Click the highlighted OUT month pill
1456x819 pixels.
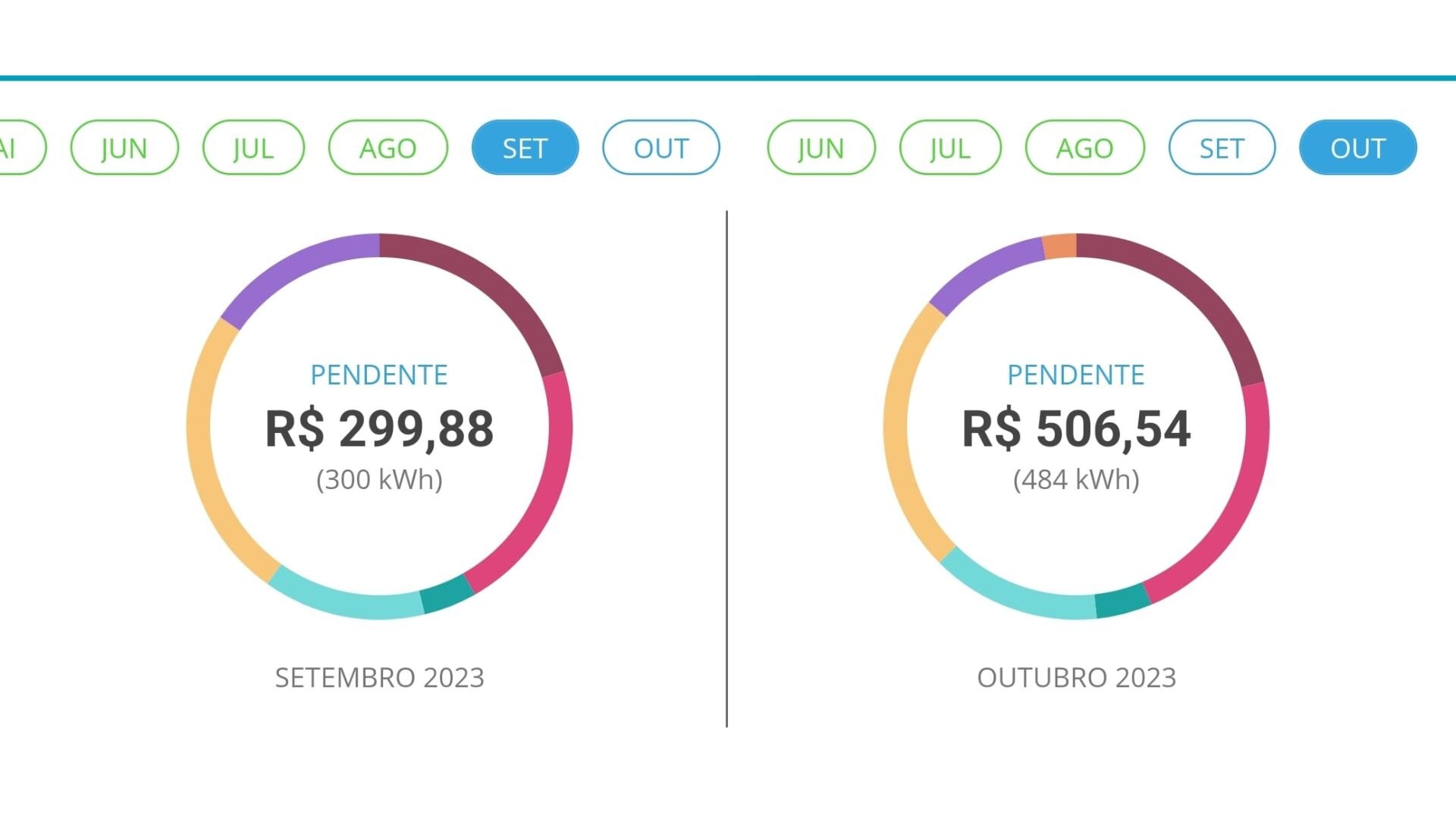click(x=1357, y=148)
